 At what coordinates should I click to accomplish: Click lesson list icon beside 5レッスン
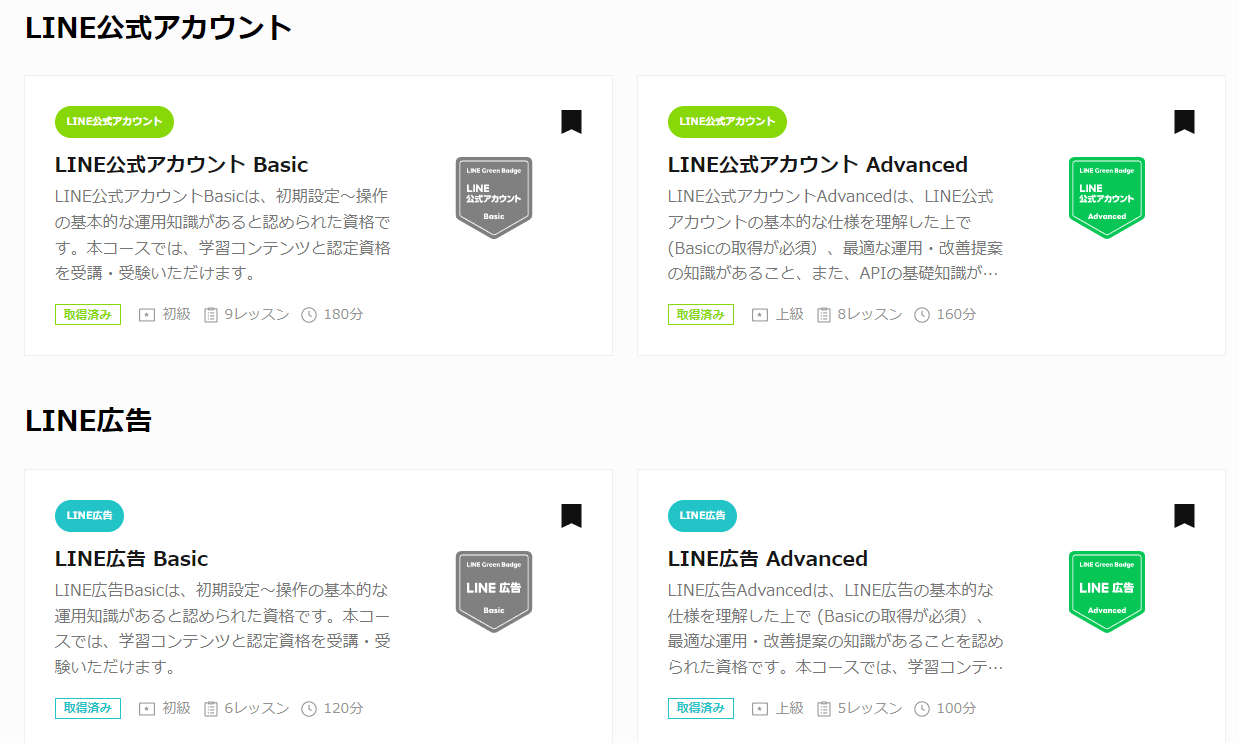click(824, 709)
